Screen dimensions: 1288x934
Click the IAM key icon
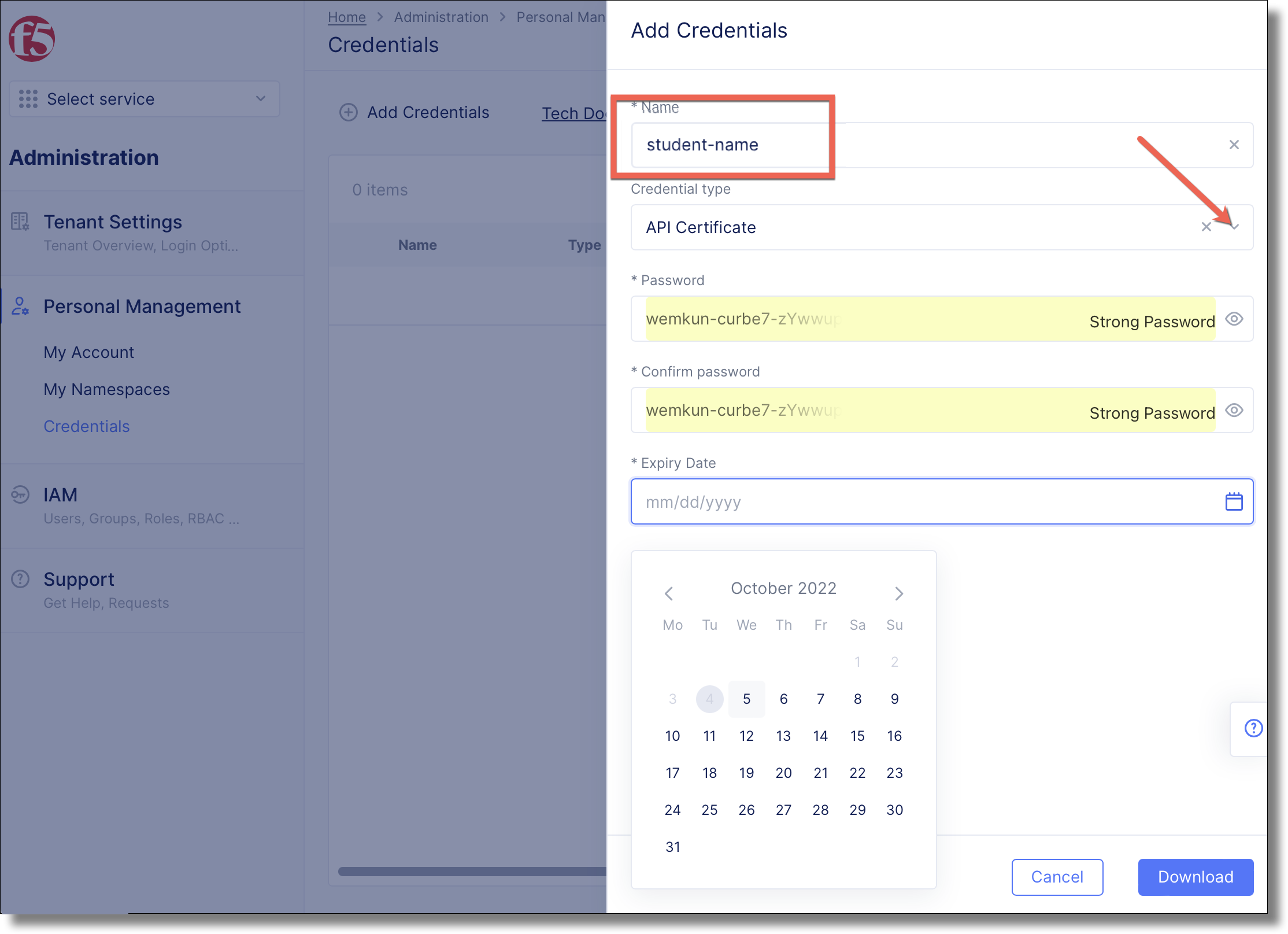[x=20, y=494]
